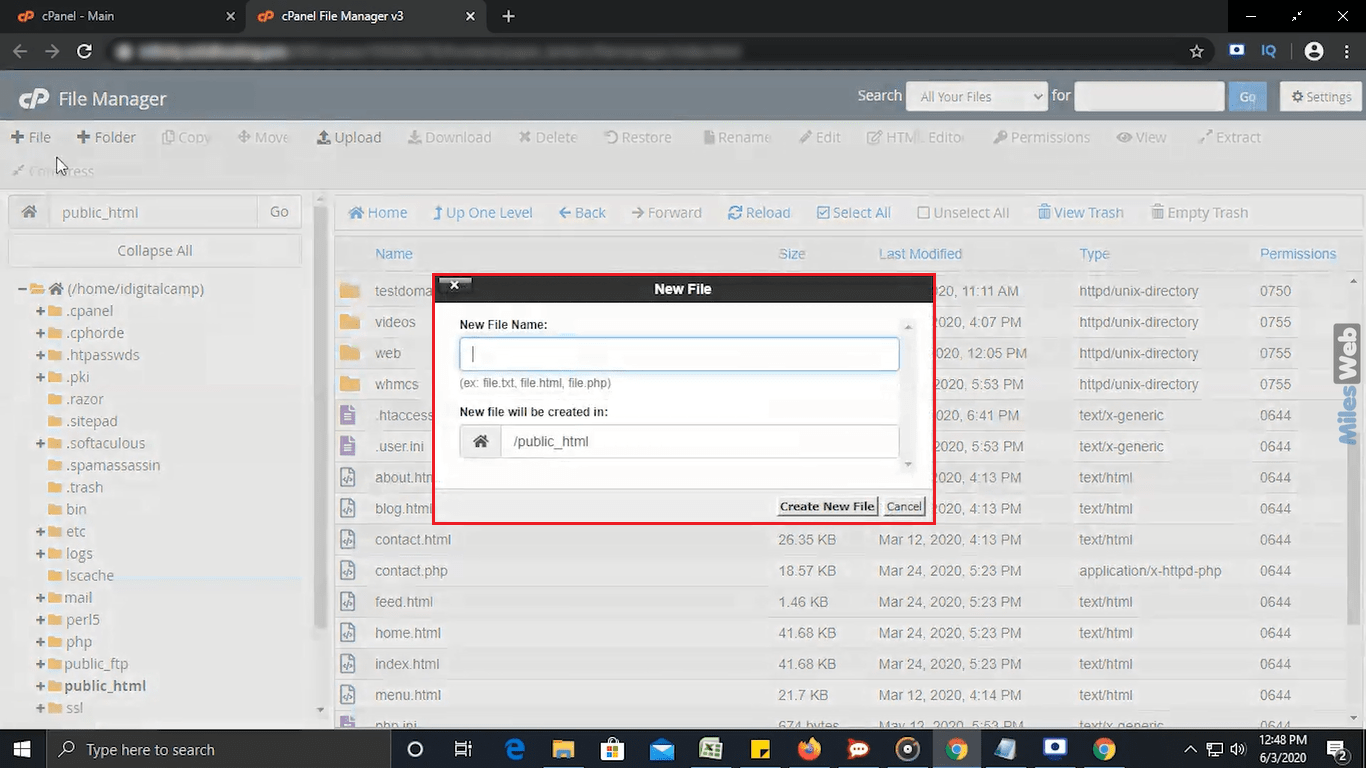Expand the .cphorde folder node
Screen dimensions: 1366x768
[40, 333]
